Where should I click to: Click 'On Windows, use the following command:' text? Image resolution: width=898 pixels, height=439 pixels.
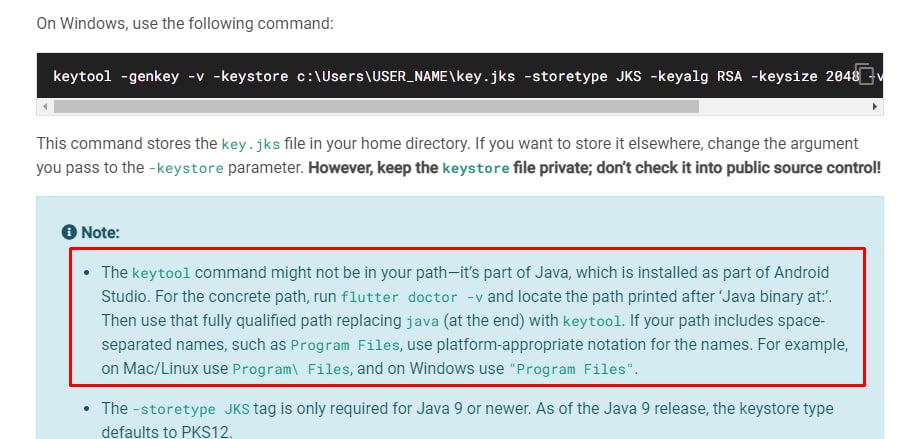coord(184,23)
